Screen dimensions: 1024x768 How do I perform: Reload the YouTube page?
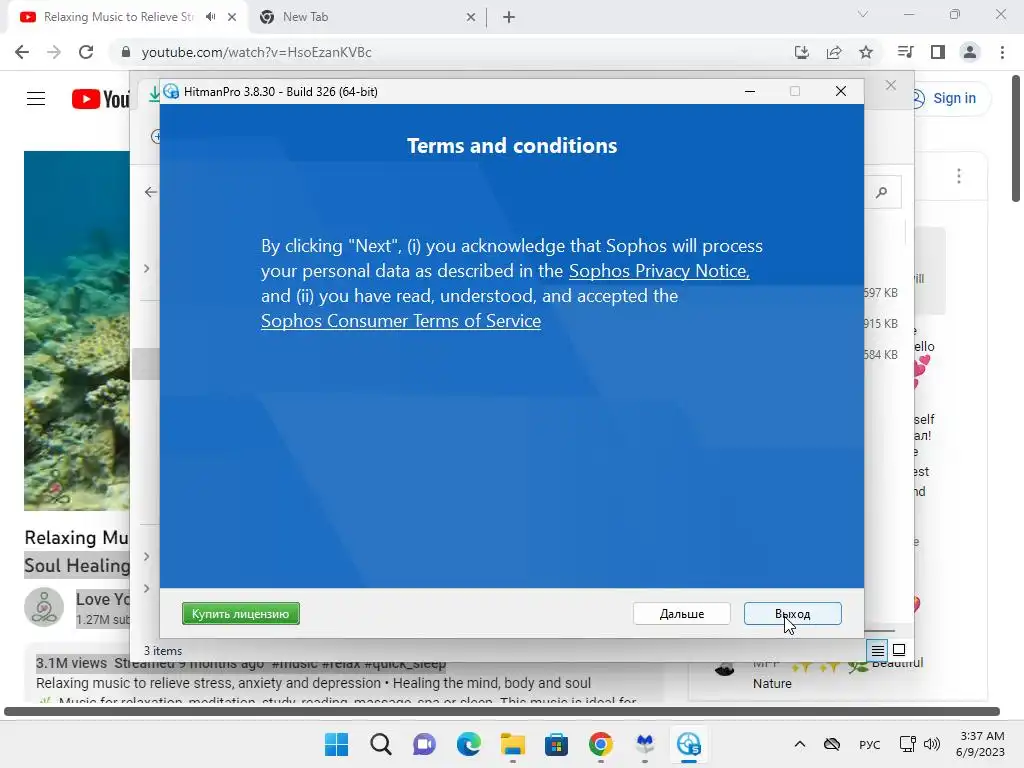point(86,52)
